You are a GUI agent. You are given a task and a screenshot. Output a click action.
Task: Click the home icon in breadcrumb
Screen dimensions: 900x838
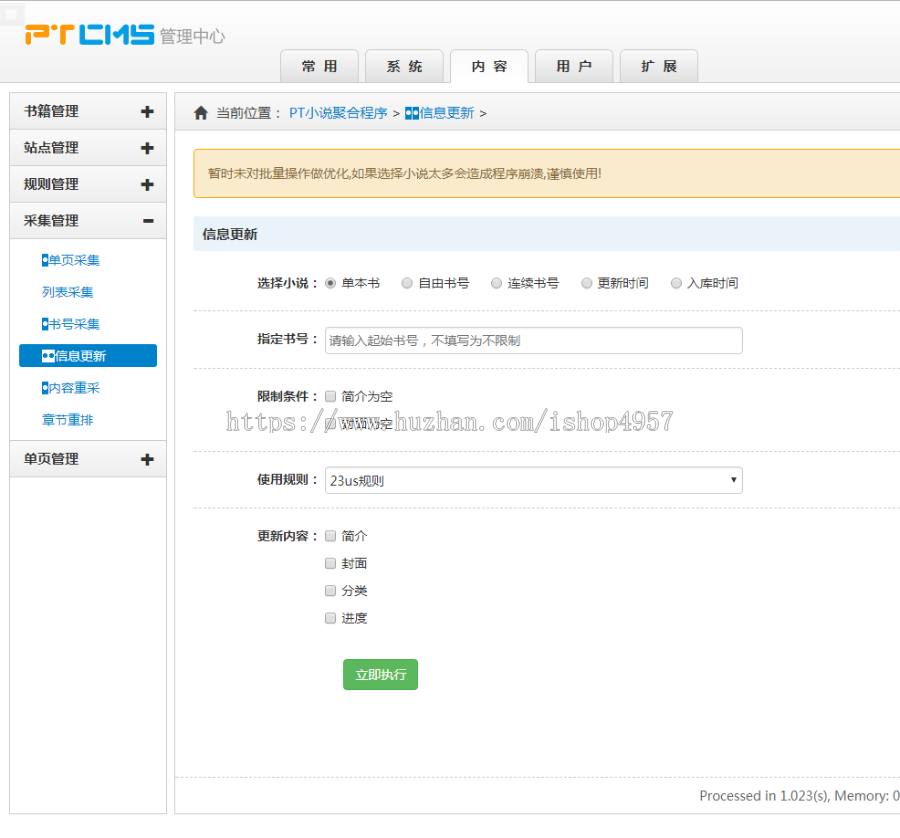200,113
